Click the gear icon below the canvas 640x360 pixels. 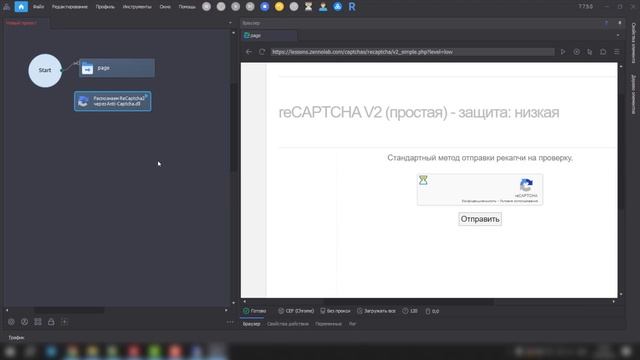[11, 322]
